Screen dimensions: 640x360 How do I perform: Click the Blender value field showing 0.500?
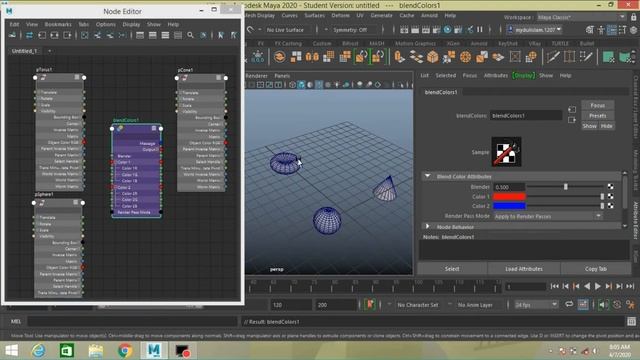click(509, 187)
